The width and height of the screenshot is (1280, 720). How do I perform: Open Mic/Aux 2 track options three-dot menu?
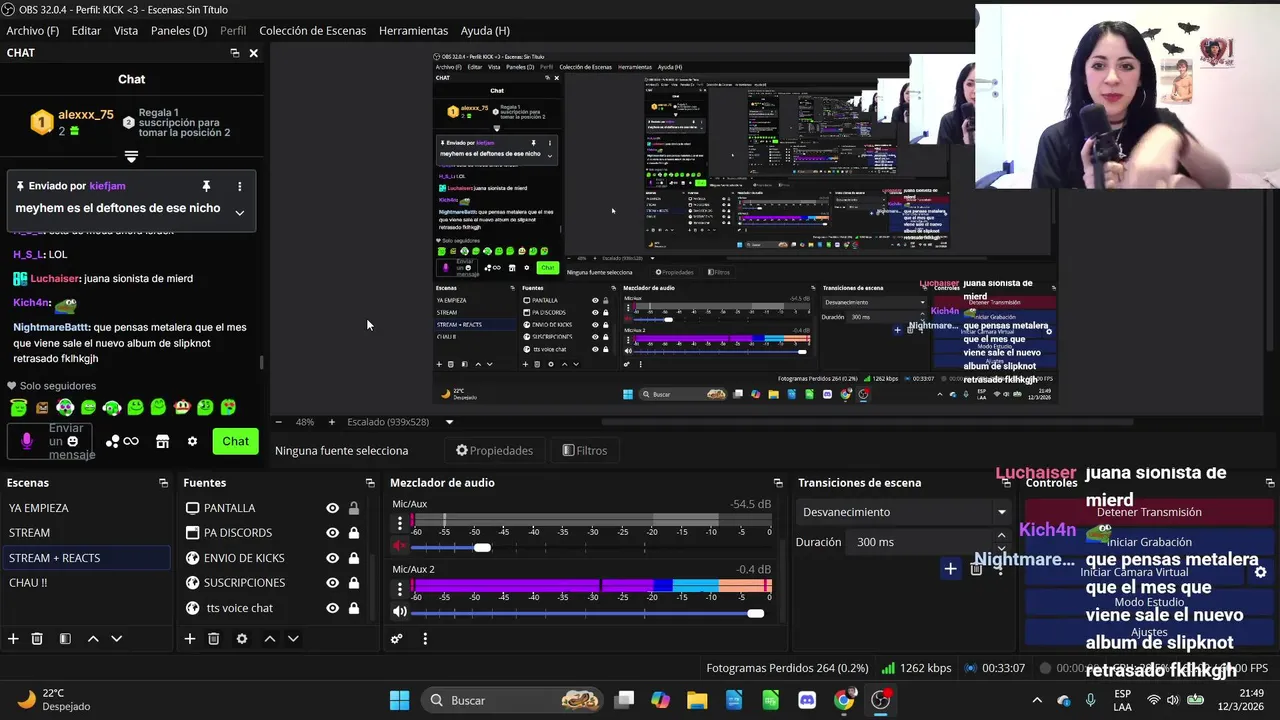400,587
